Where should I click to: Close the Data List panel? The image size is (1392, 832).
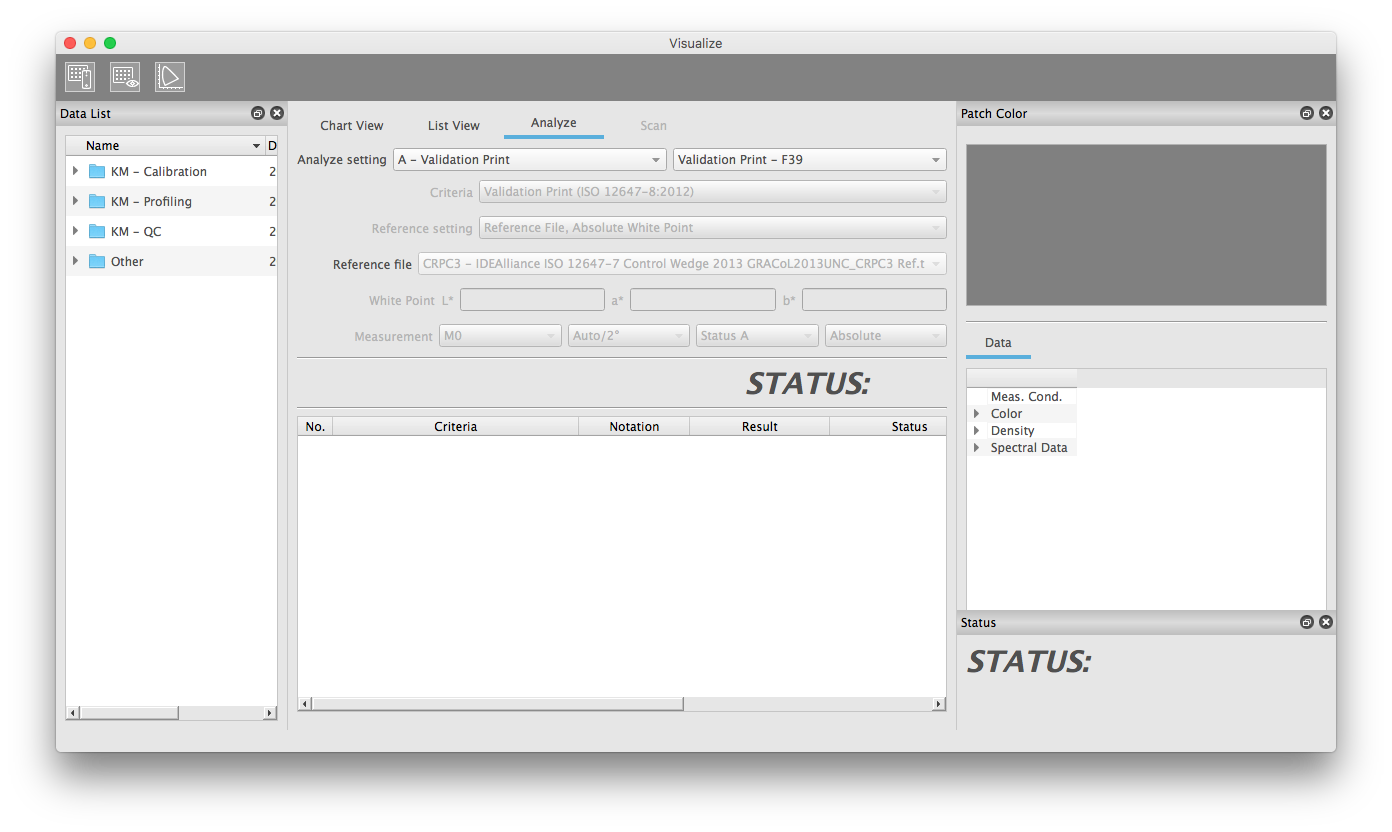coord(277,114)
